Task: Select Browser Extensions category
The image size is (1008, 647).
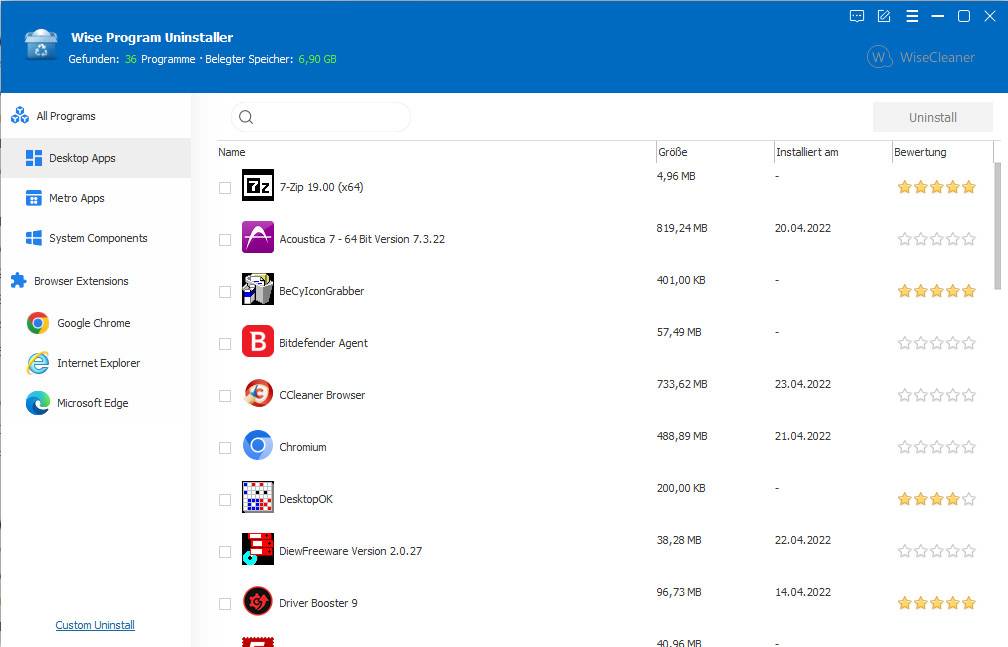Action: [96, 281]
